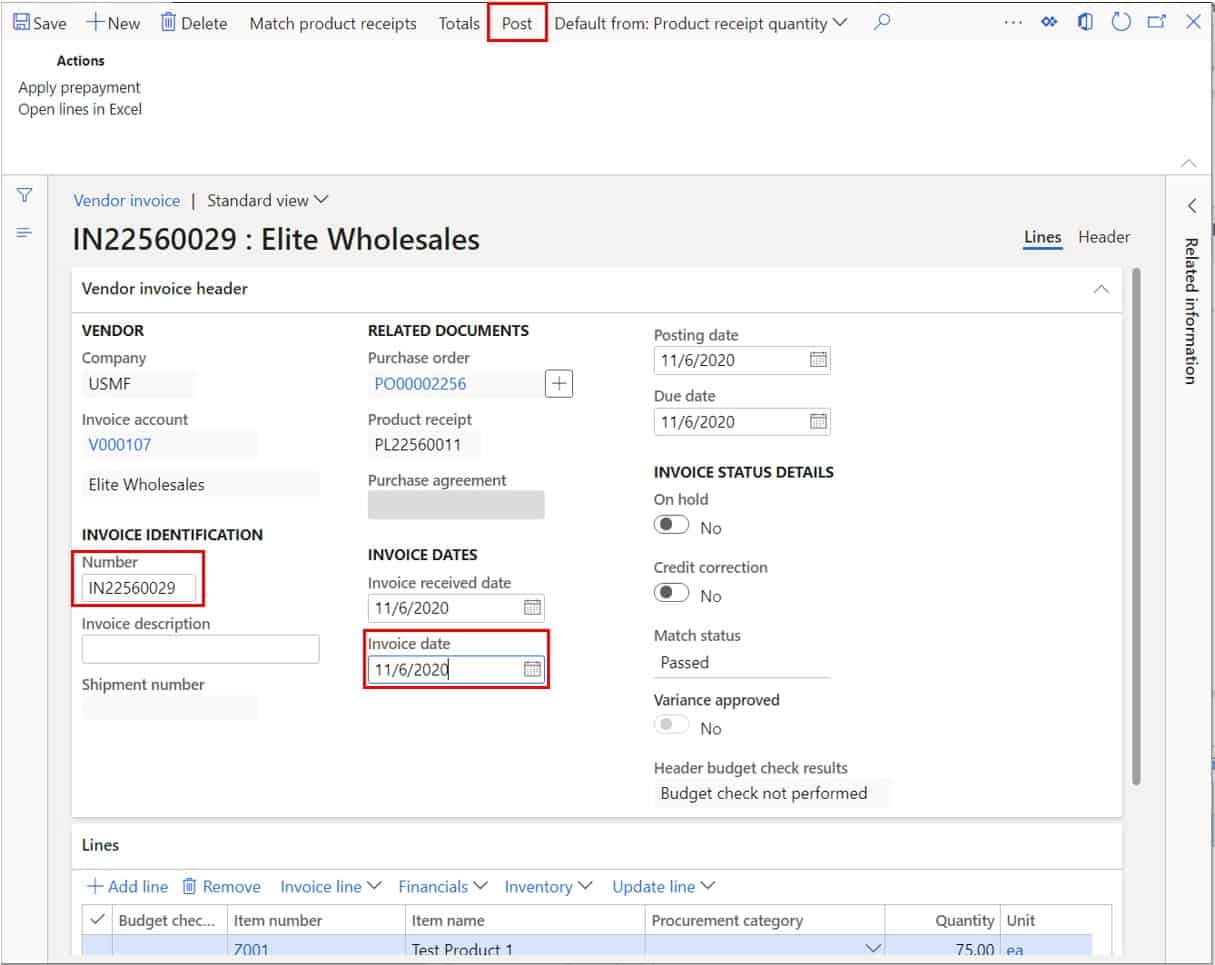
Task: Toggle the On hold switch
Action: pyautogui.click(x=671, y=527)
